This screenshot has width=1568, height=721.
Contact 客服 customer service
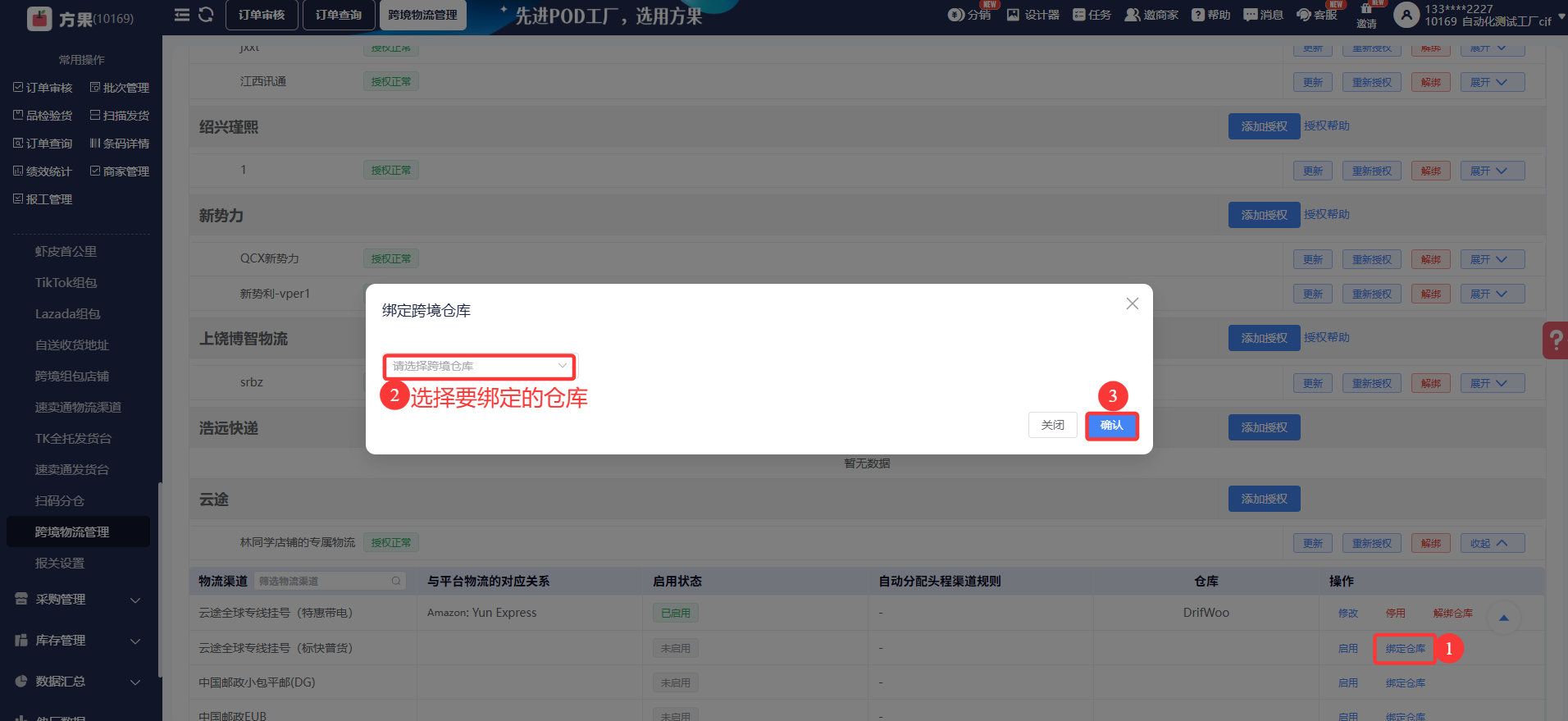point(1316,15)
